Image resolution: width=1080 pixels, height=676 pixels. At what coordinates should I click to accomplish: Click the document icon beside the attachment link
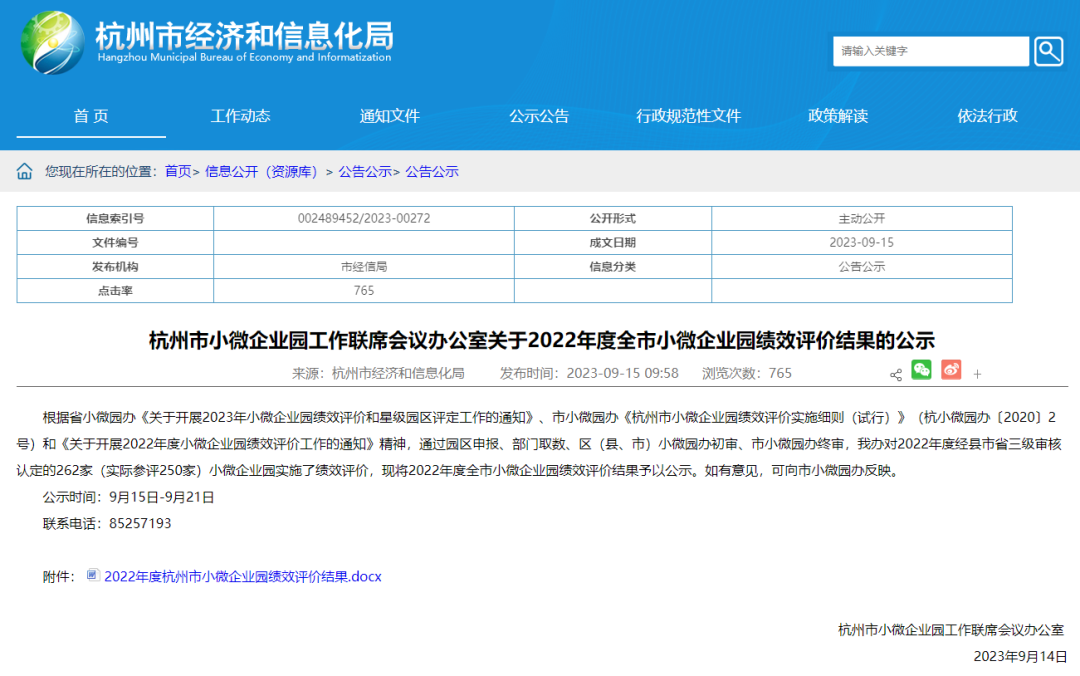pos(91,576)
